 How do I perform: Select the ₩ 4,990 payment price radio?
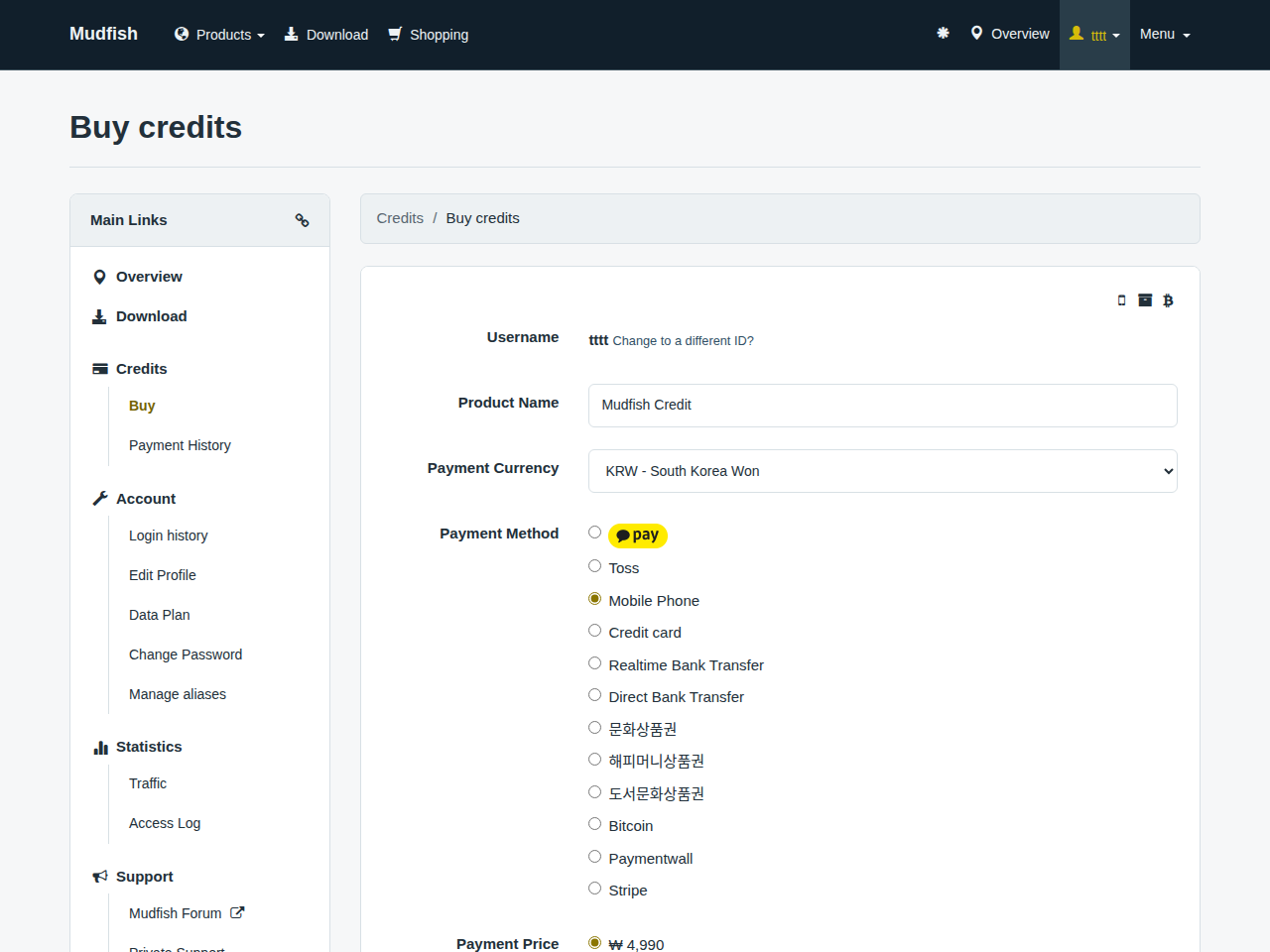click(594, 943)
